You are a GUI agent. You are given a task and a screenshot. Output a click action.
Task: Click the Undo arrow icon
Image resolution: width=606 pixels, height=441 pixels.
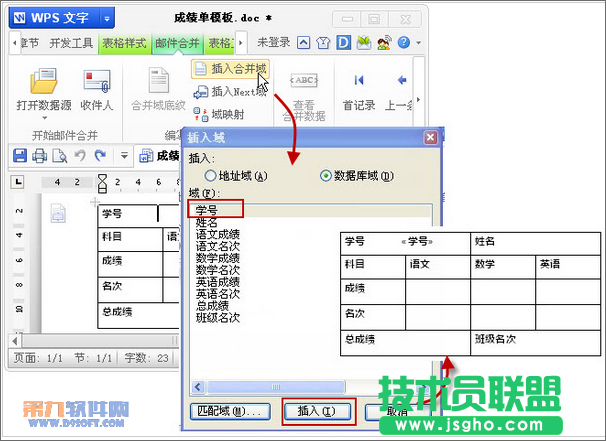click(x=80, y=156)
